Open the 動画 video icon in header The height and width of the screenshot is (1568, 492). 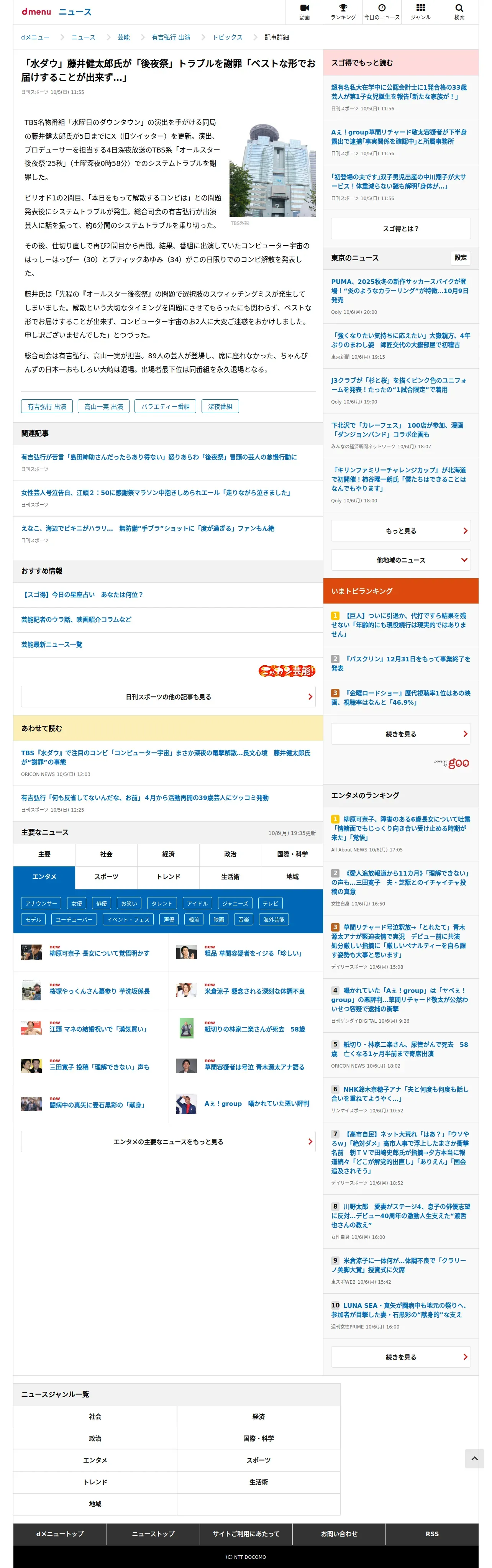pos(305,11)
